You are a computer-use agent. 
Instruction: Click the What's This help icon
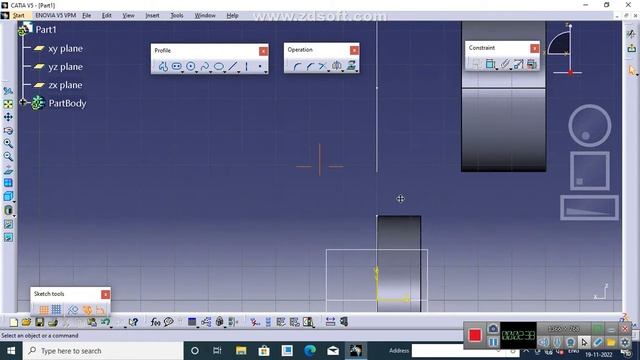click(133, 322)
